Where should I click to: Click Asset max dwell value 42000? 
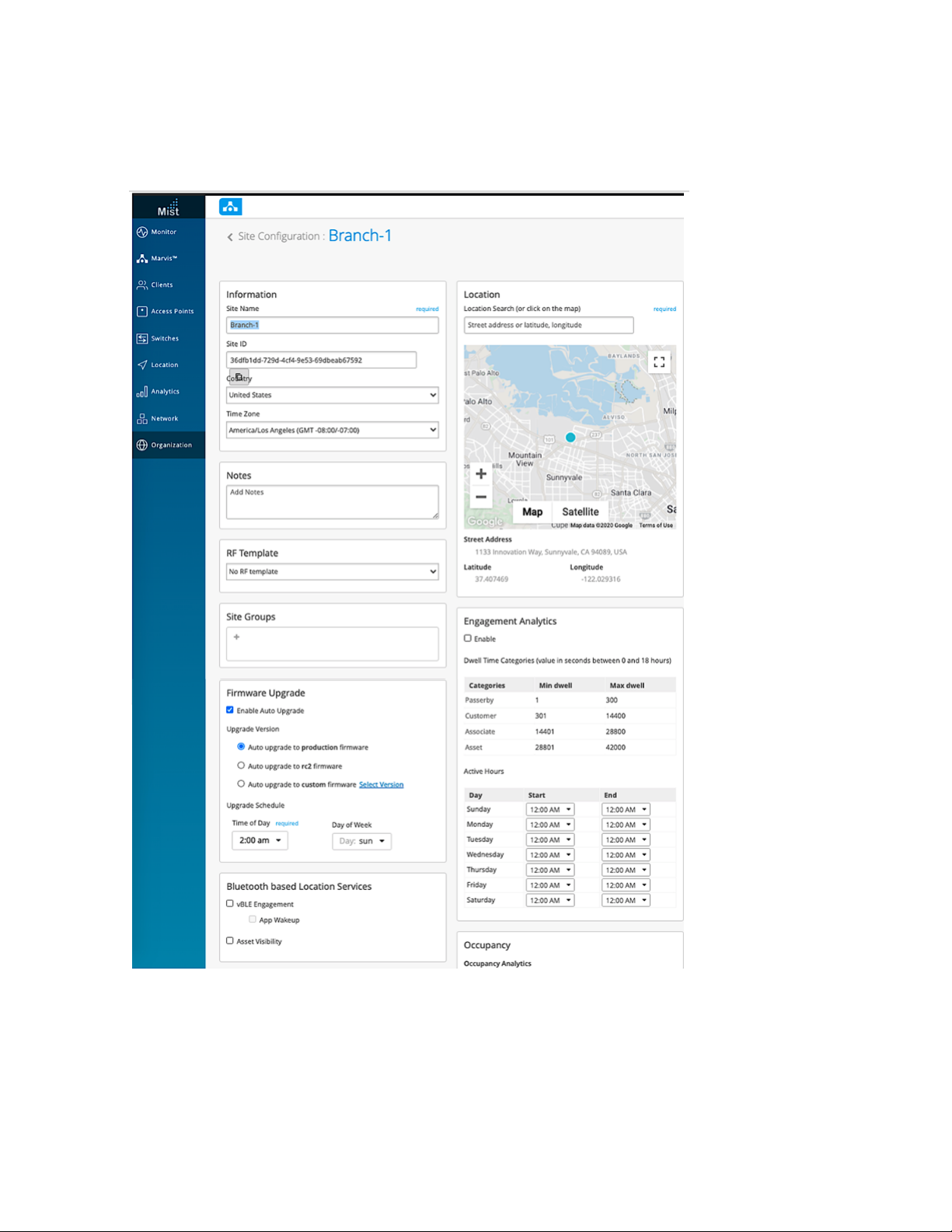tap(615, 747)
